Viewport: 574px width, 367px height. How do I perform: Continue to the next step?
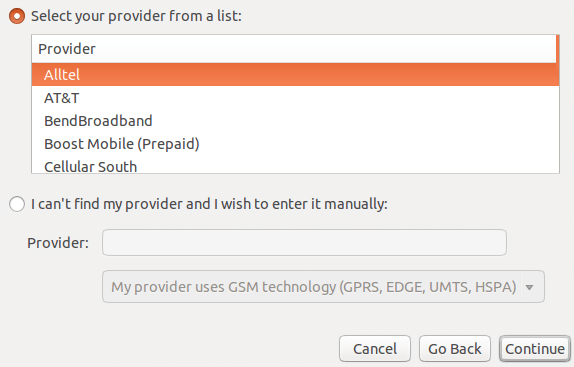tap(535, 349)
